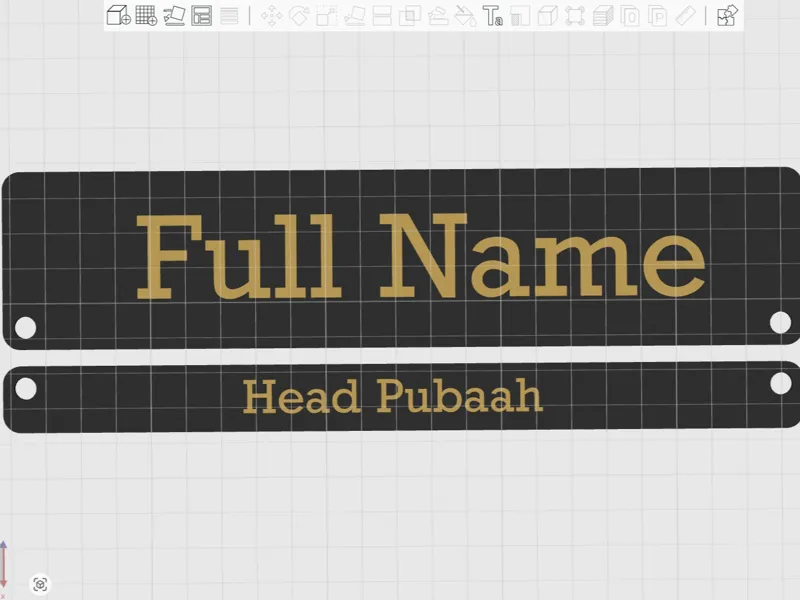800x600 pixels.
Task: Select the gold "Head Pubaah" text object
Action: [392, 395]
